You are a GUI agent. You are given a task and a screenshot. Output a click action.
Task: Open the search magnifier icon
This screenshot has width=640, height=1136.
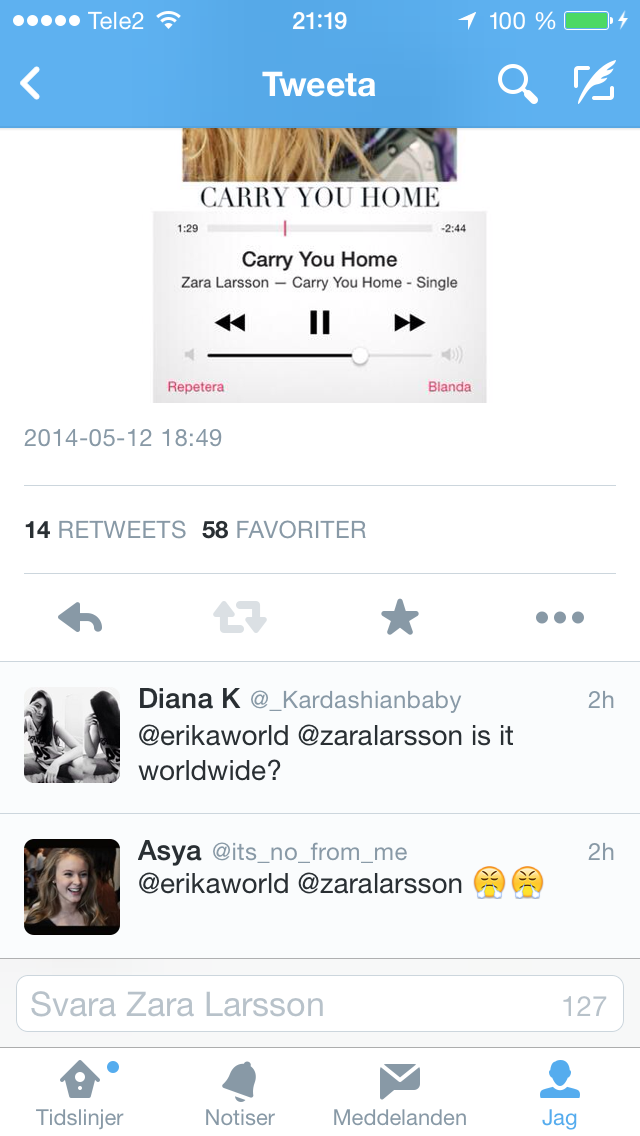[517, 83]
